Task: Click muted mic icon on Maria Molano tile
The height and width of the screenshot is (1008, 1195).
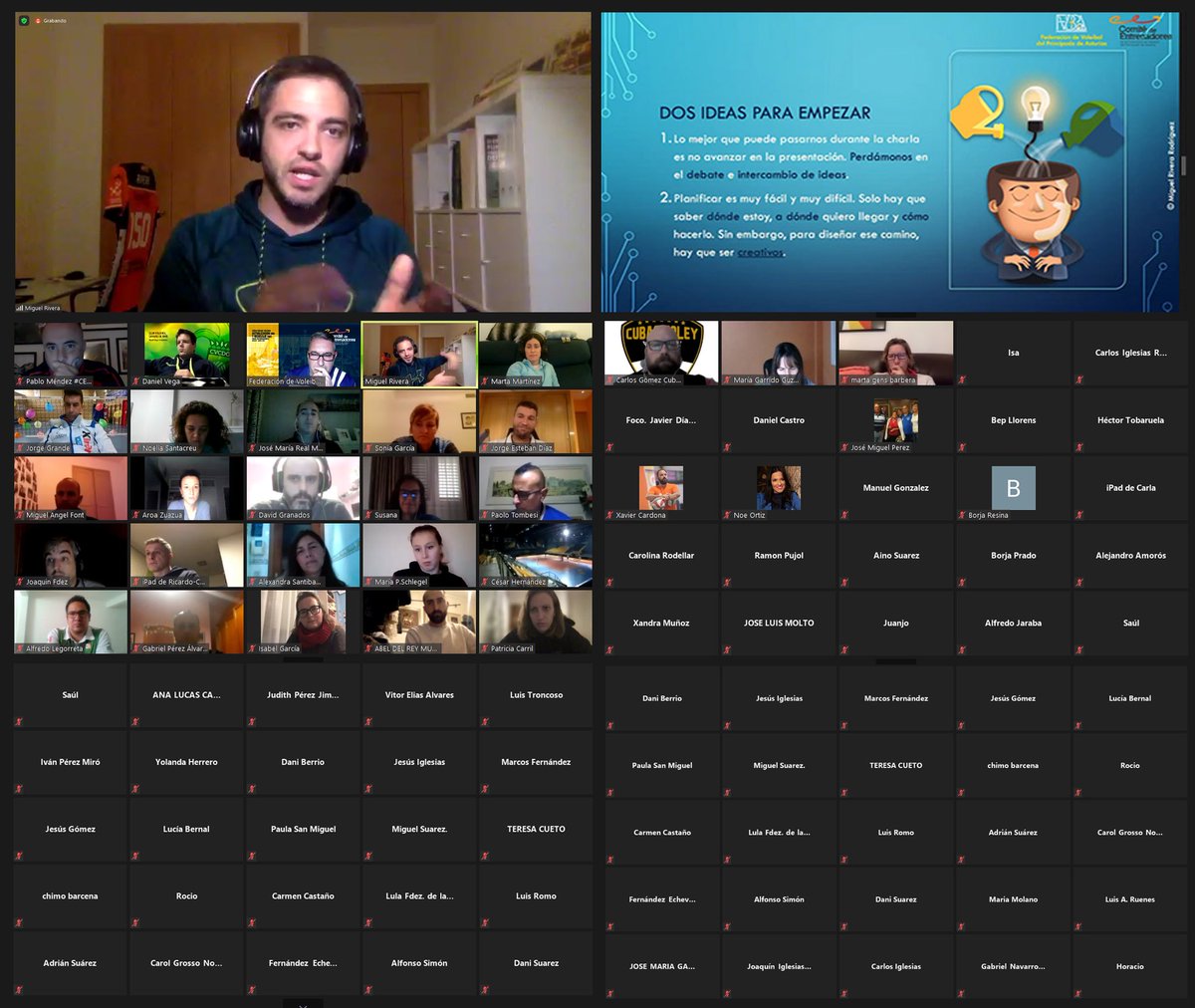Action: coord(962,926)
